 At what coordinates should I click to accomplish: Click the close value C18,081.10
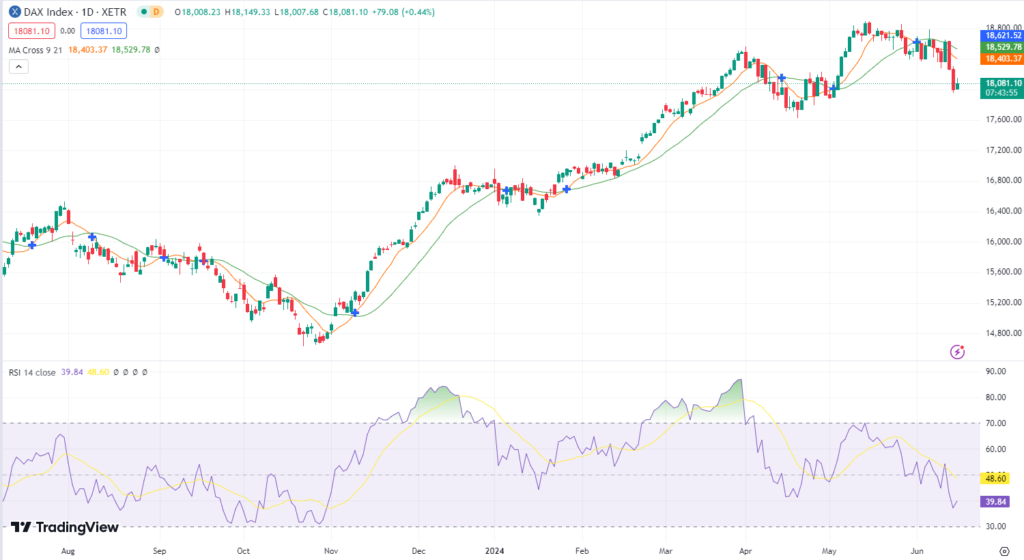point(344,12)
